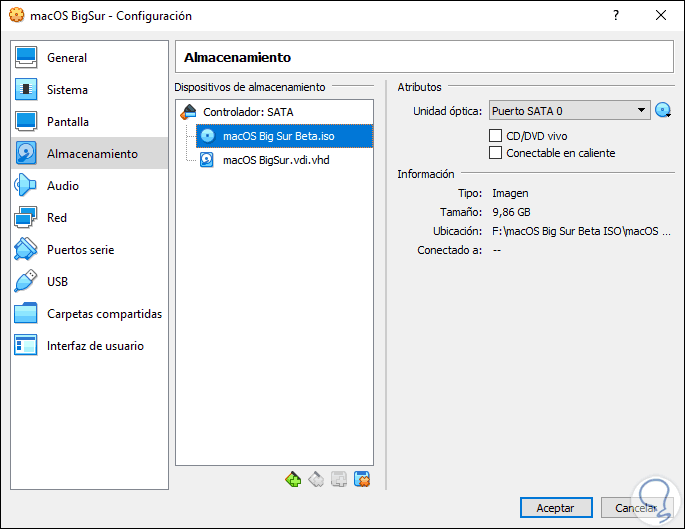Click the add controller icon
This screenshot has height=529, width=685.
pyautogui.click(x=293, y=480)
